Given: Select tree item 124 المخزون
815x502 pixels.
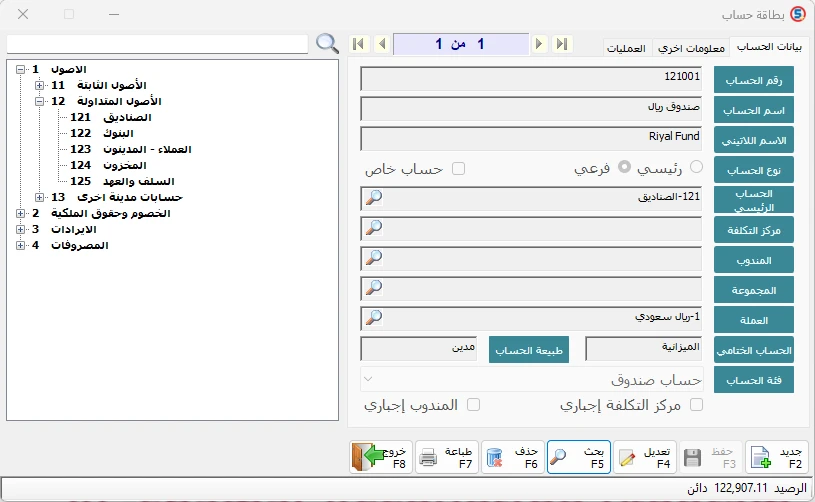Looking at the screenshot, I should tap(108, 165).
